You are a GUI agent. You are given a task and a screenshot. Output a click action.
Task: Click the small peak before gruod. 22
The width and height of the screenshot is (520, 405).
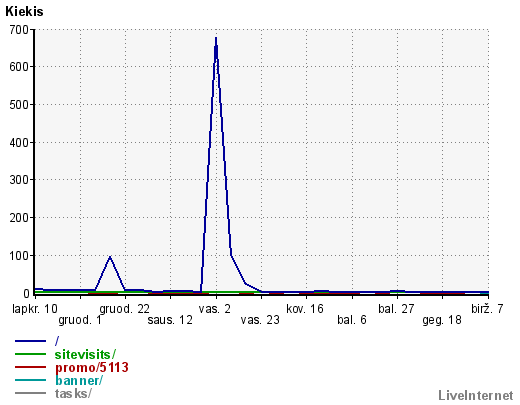[110, 257]
